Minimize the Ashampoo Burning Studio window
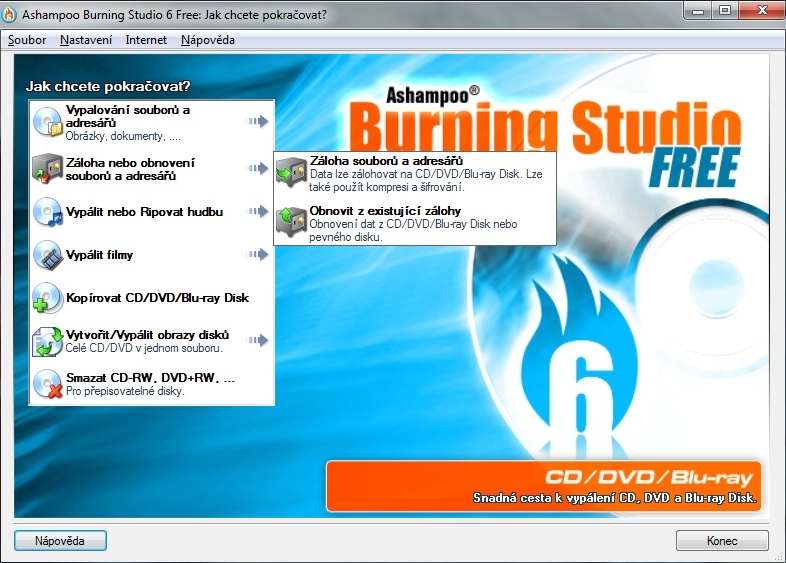Image resolution: width=786 pixels, height=563 pixels. coord(698,10)
